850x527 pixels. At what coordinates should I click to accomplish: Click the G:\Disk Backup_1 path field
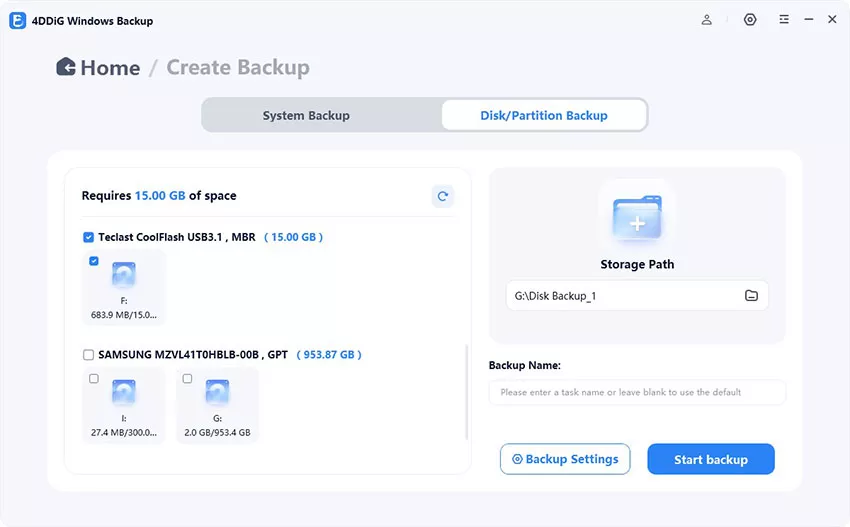point(637,295)
